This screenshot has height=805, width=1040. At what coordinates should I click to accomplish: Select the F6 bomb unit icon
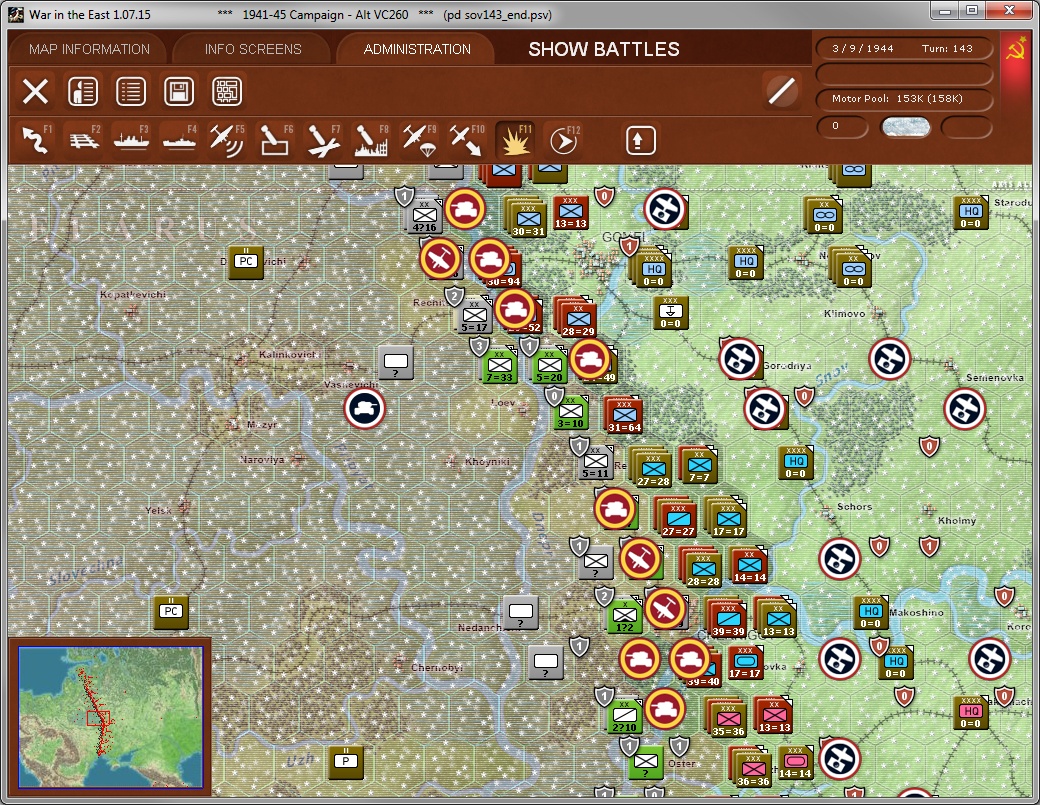click(275, 140)
